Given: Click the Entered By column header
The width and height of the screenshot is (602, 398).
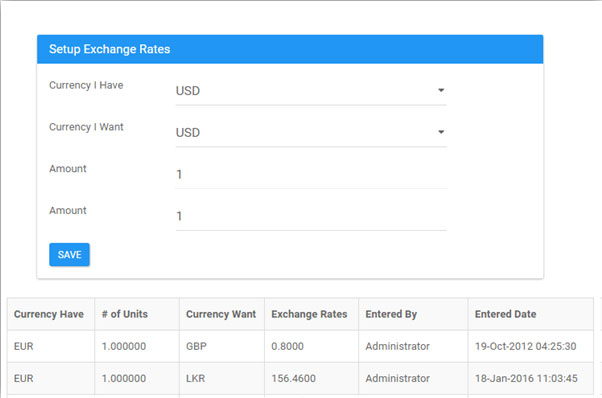Looking at the screenshot, I should tap(413, 314).
